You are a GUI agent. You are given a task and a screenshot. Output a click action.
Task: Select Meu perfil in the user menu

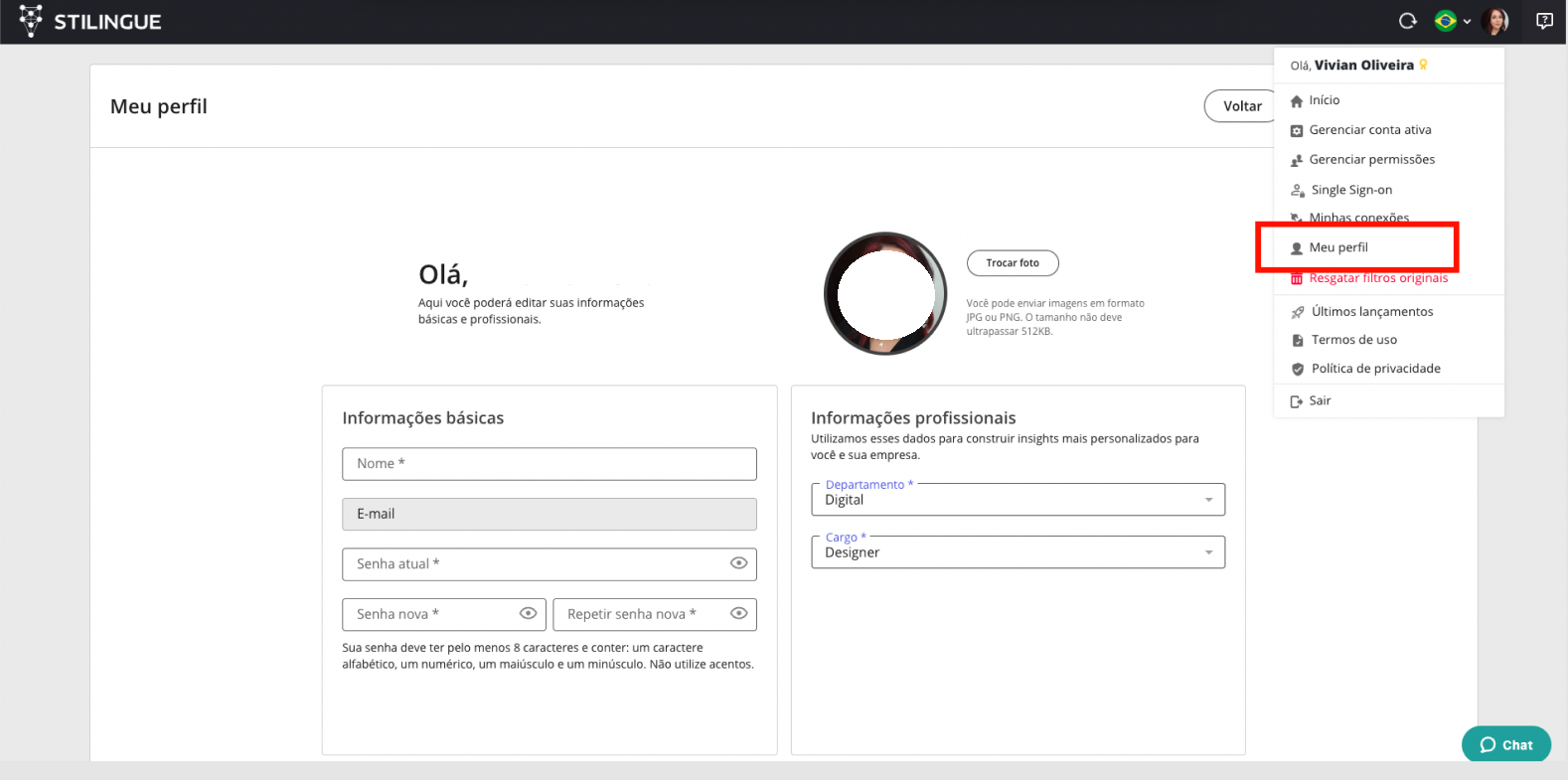(x=1338, y=247)
